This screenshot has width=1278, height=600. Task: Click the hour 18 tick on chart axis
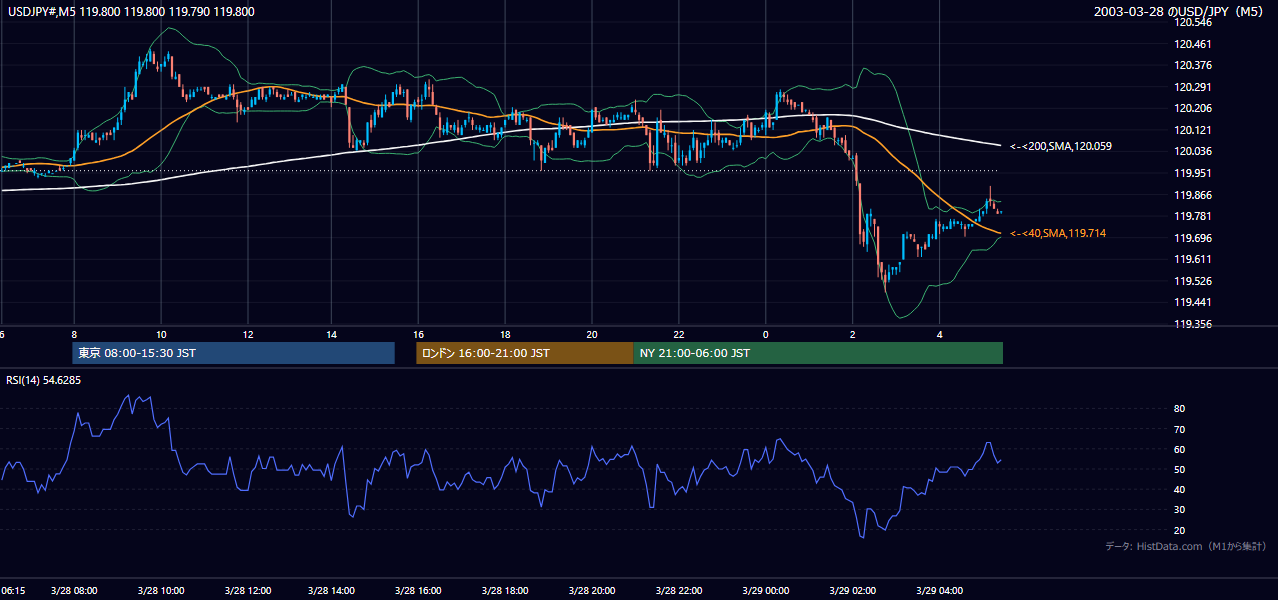coord(506,334)
